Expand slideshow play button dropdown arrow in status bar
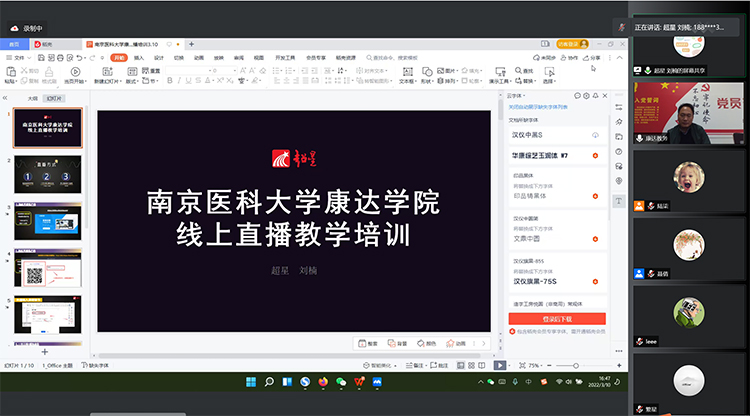The width and height of the screenshot is (750, 416). [x=509, y=366]
